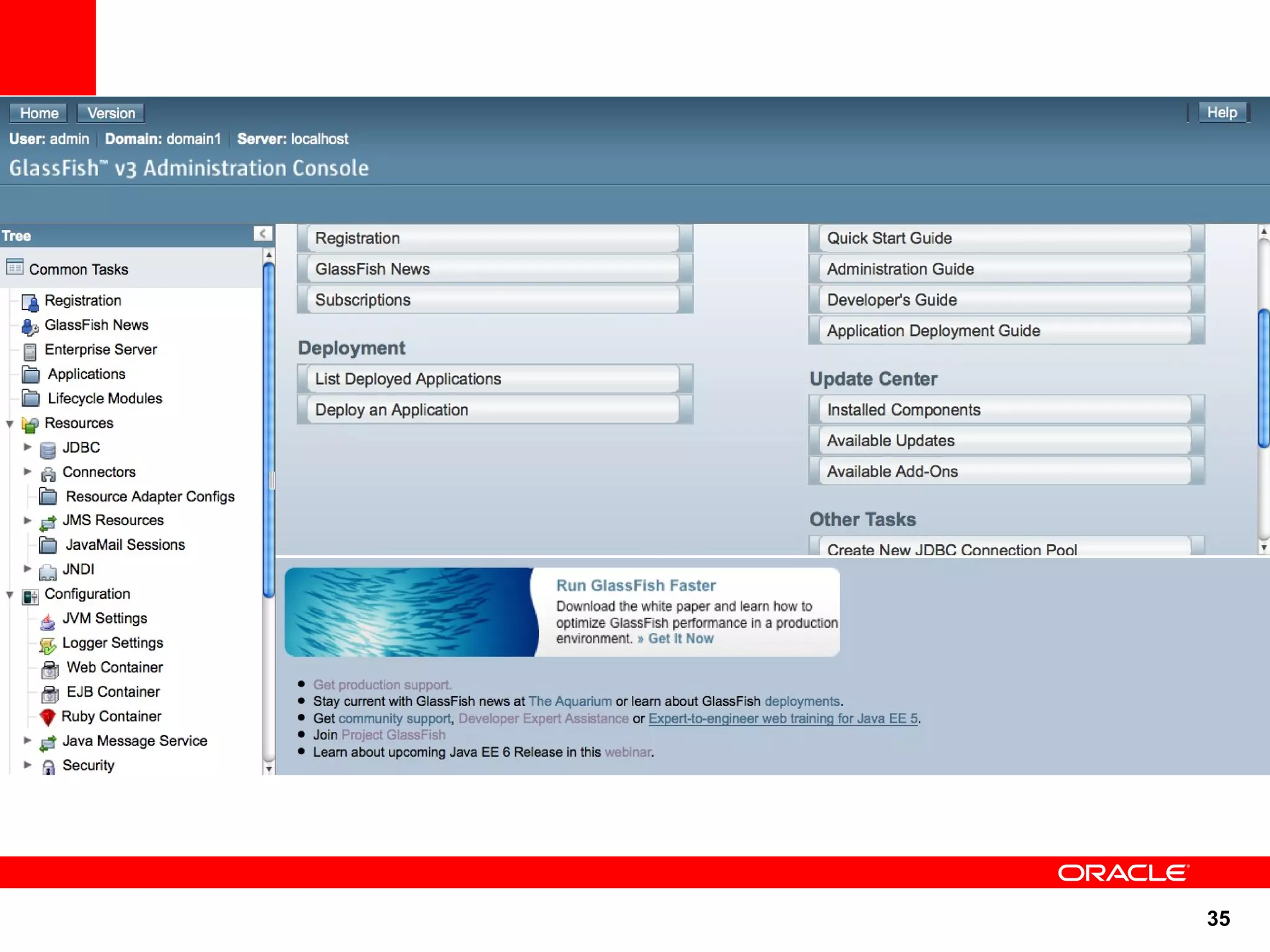
Task: Collapse the Configuration tree node
Action: click(10, 594)
